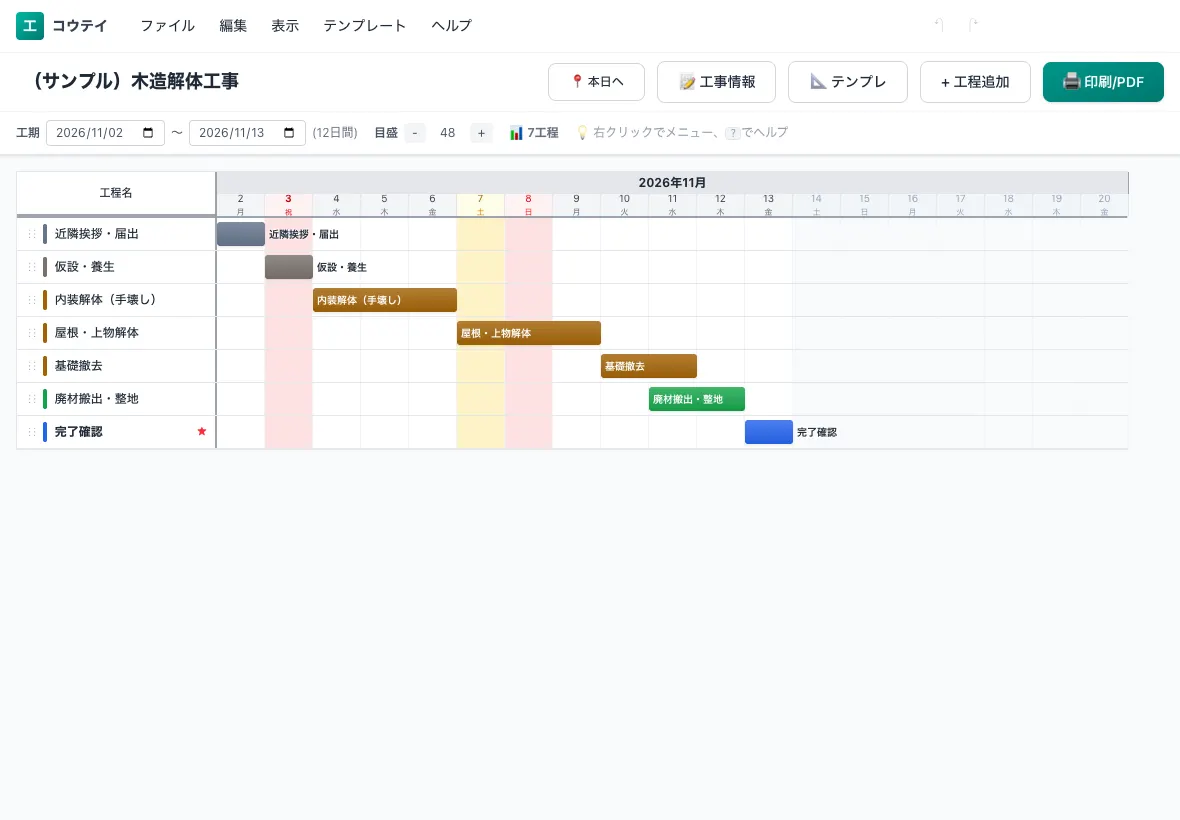Select the 廃材搬出・整地 green bar
This screenshot has width=1180, height=820.
697,399
